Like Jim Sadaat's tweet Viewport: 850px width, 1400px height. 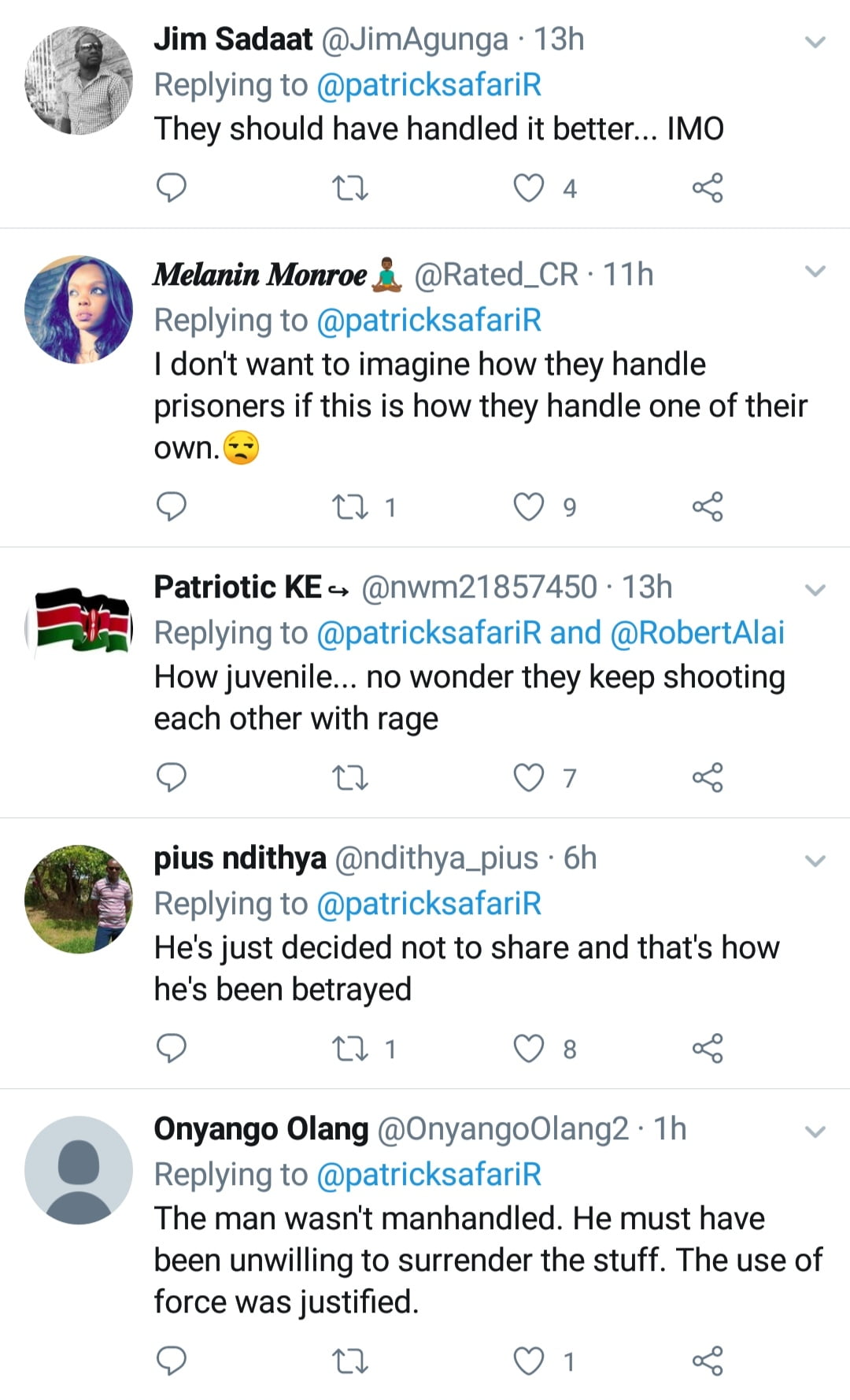(529, 188)
